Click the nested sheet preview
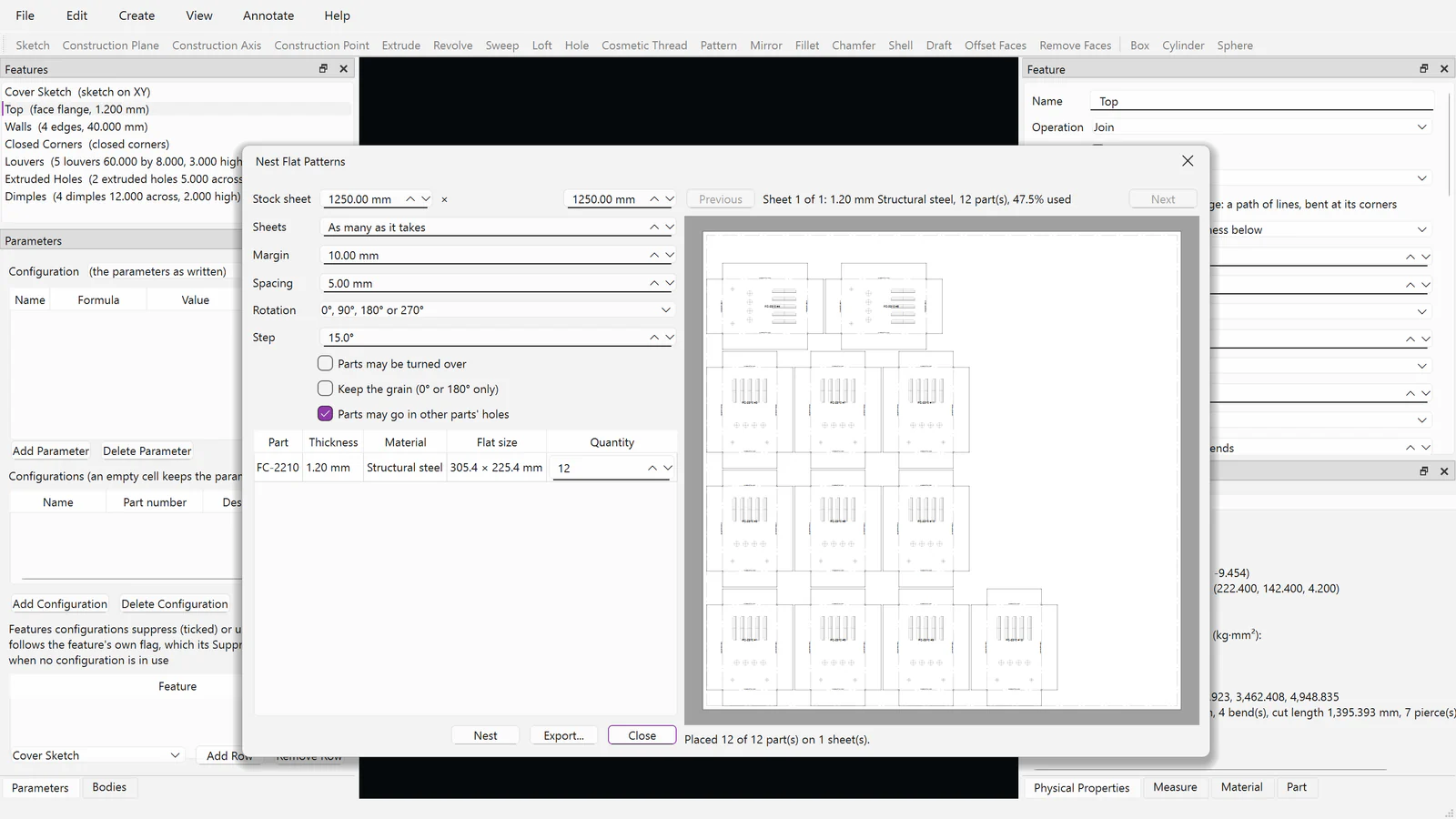Viewport: 1456px width, 819px height. pyautogui.click(x=942, y=470)
